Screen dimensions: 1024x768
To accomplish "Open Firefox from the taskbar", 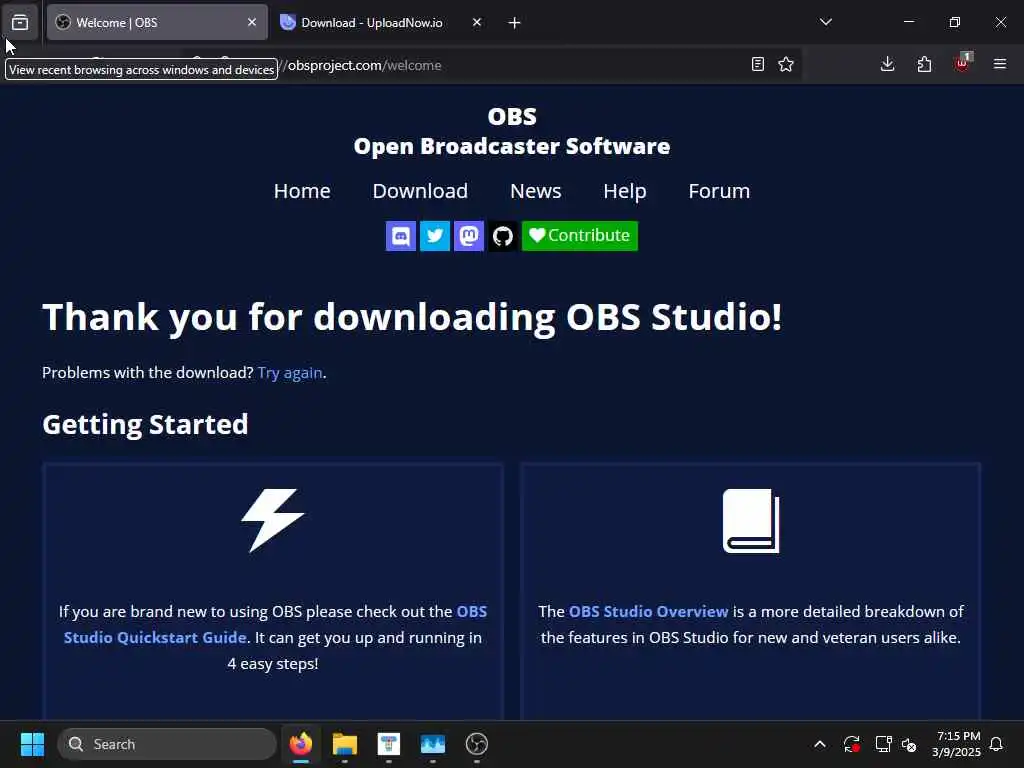I will (x=301, y=744).
